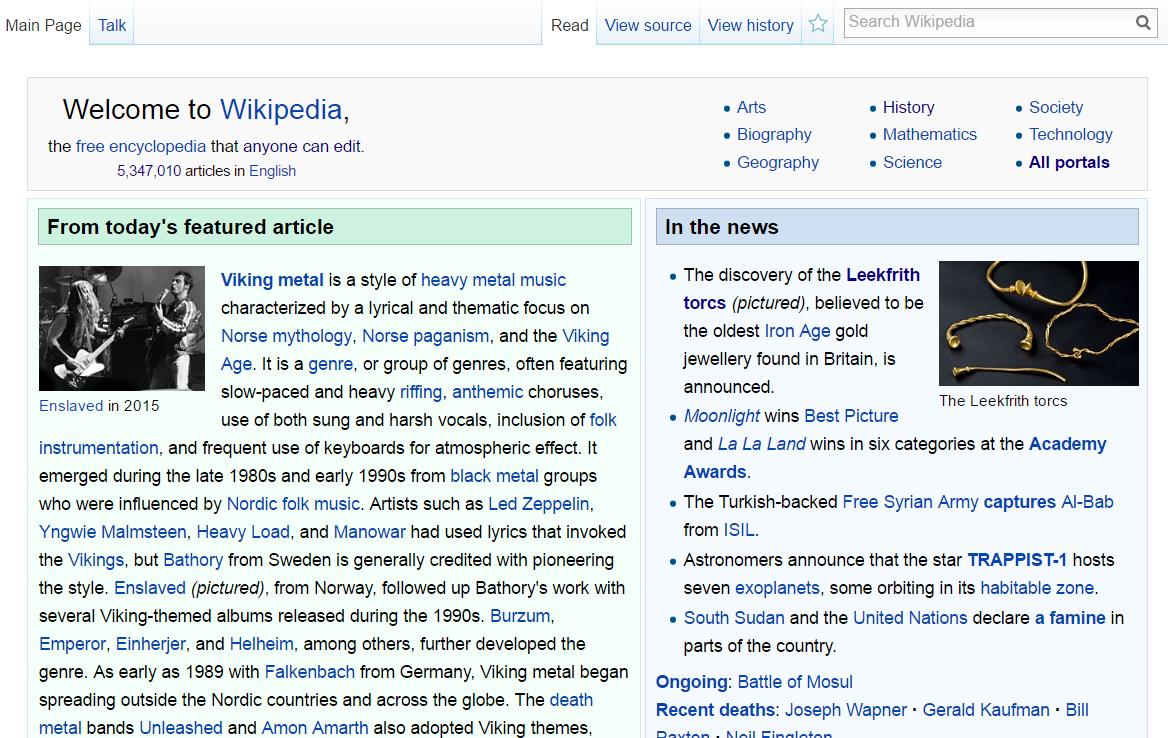The width and height of the screenshot is (1168, 738).
Task: Click the search magnifying glass icon
Action: click(1143, 21)
